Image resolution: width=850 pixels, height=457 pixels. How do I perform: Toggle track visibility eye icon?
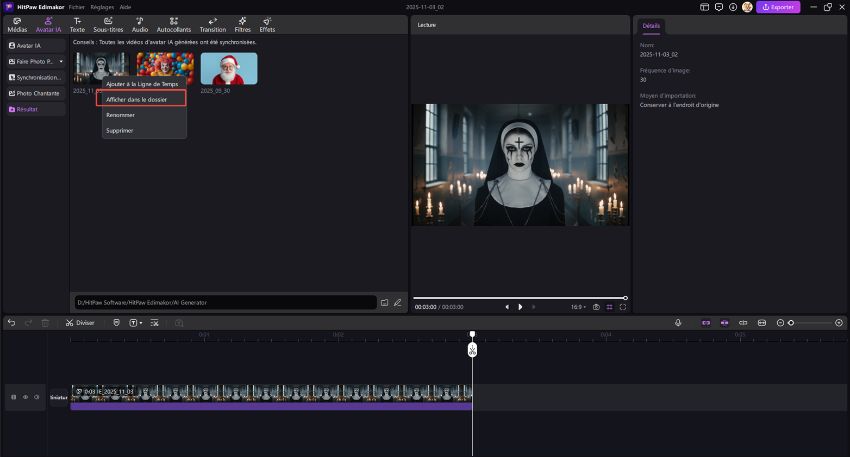(25, 397)
